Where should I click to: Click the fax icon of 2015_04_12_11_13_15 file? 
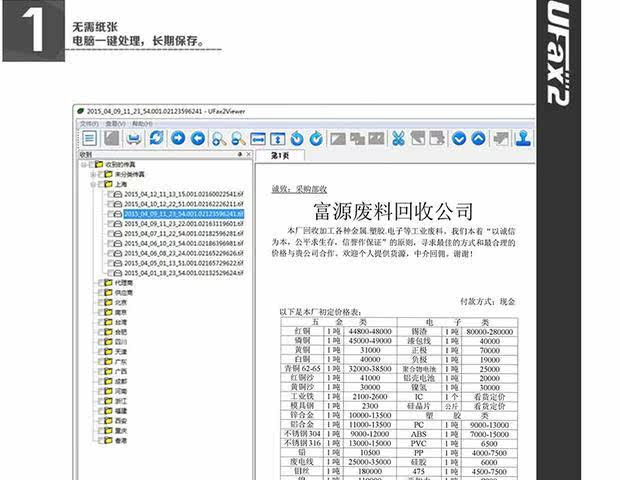click(118, 194)
